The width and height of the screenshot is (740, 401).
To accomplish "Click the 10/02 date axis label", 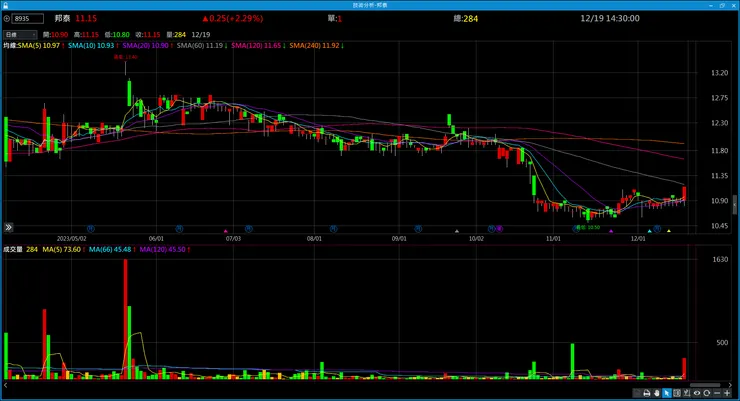I will click(x=476, y=239).
